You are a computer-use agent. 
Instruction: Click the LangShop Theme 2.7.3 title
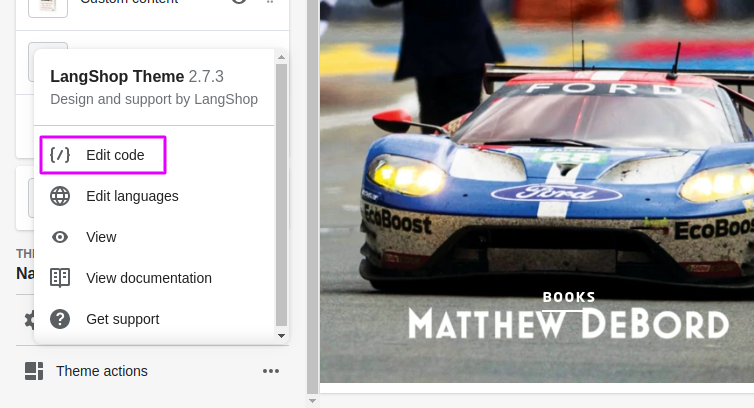[137, 76]
